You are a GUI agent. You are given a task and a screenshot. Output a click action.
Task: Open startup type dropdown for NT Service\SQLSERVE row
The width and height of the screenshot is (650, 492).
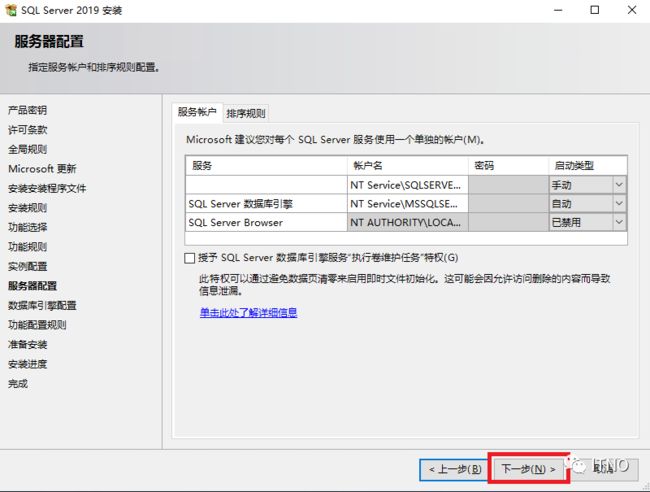pos(619,184)
